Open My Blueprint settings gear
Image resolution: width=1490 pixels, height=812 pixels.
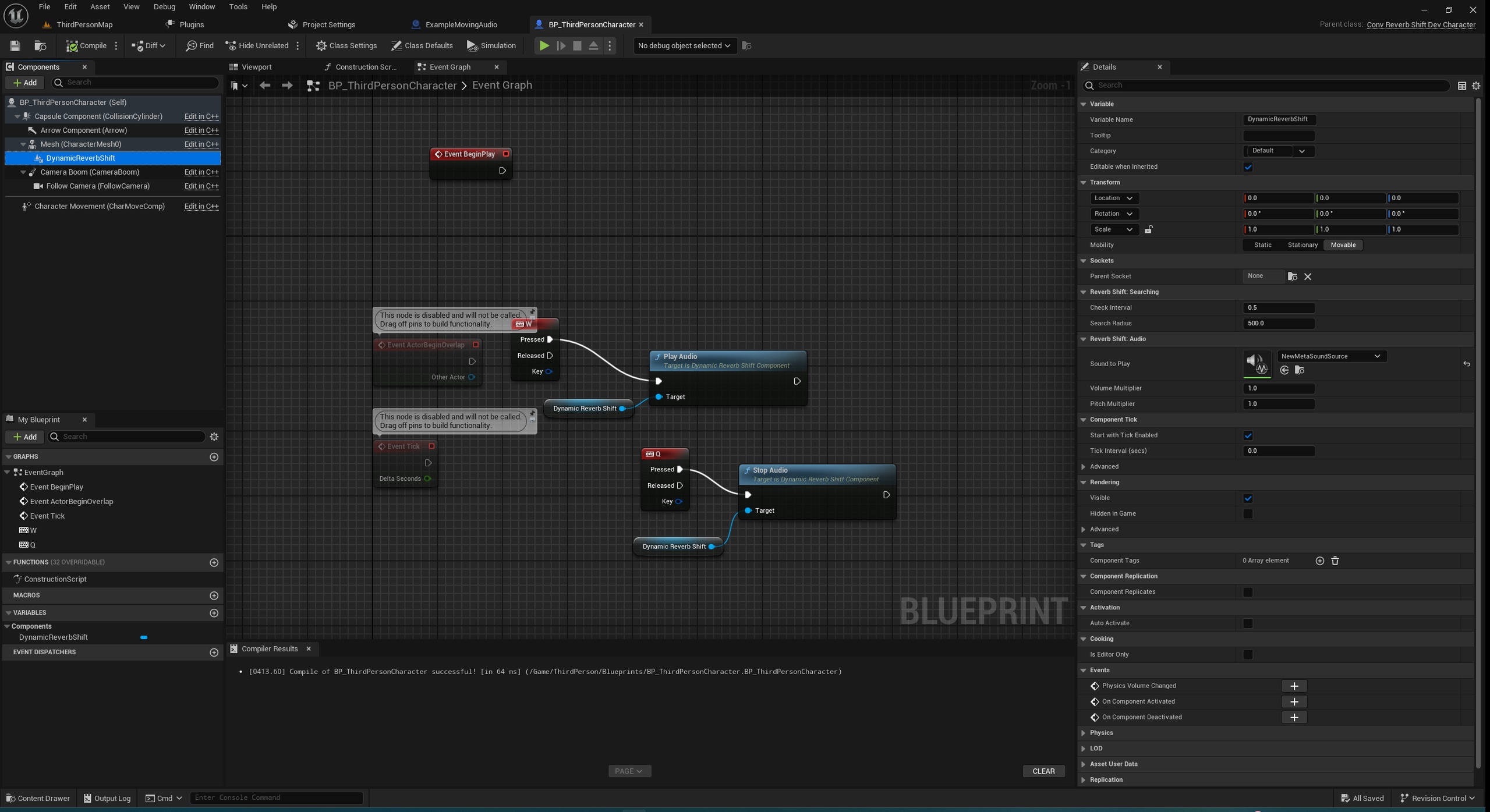214,437
